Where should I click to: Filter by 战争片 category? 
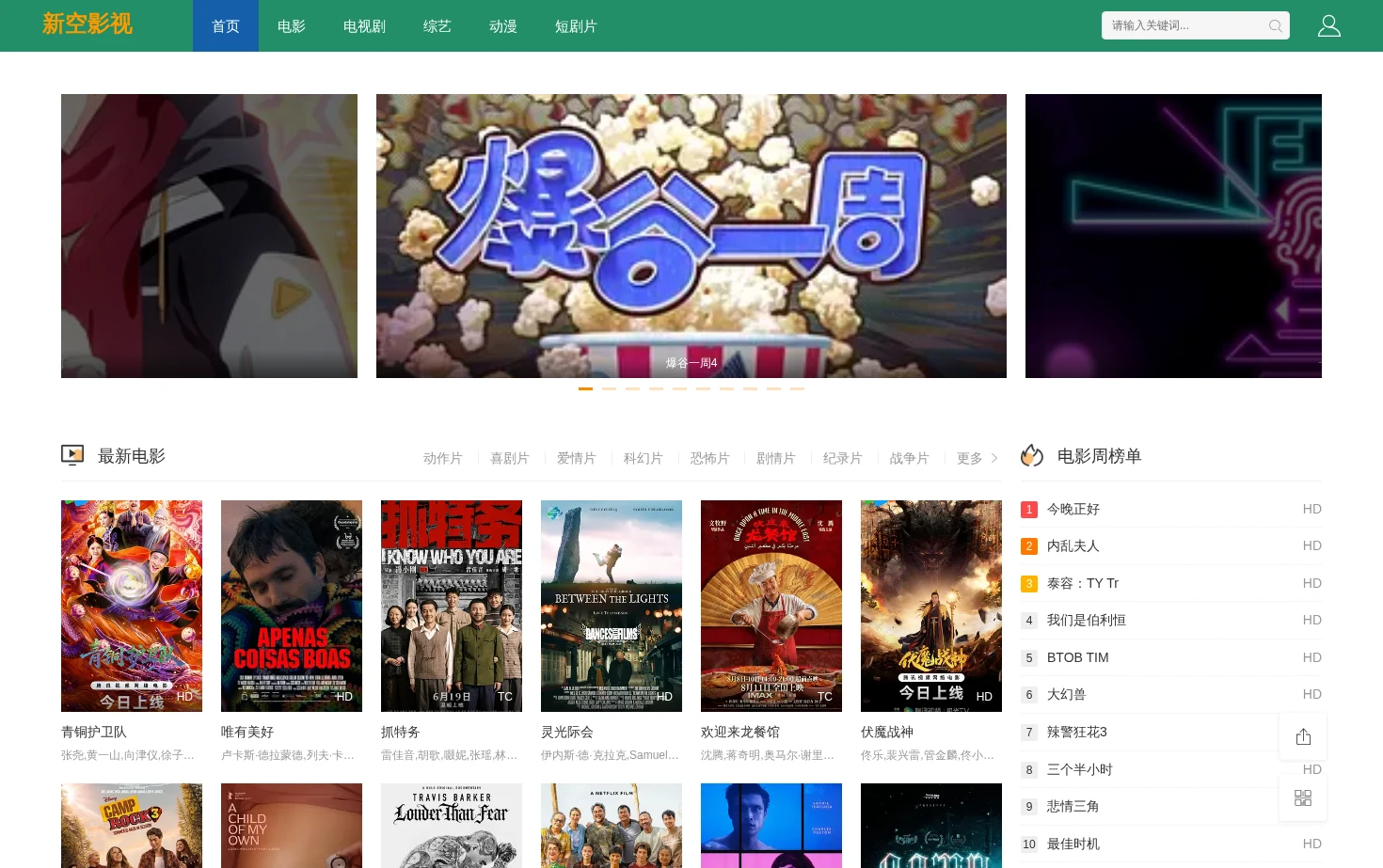click(910, 458)
